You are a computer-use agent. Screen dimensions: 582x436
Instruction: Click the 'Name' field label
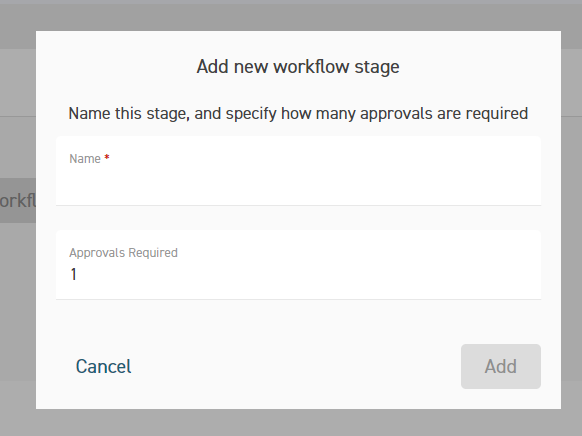tap(85, 159)
